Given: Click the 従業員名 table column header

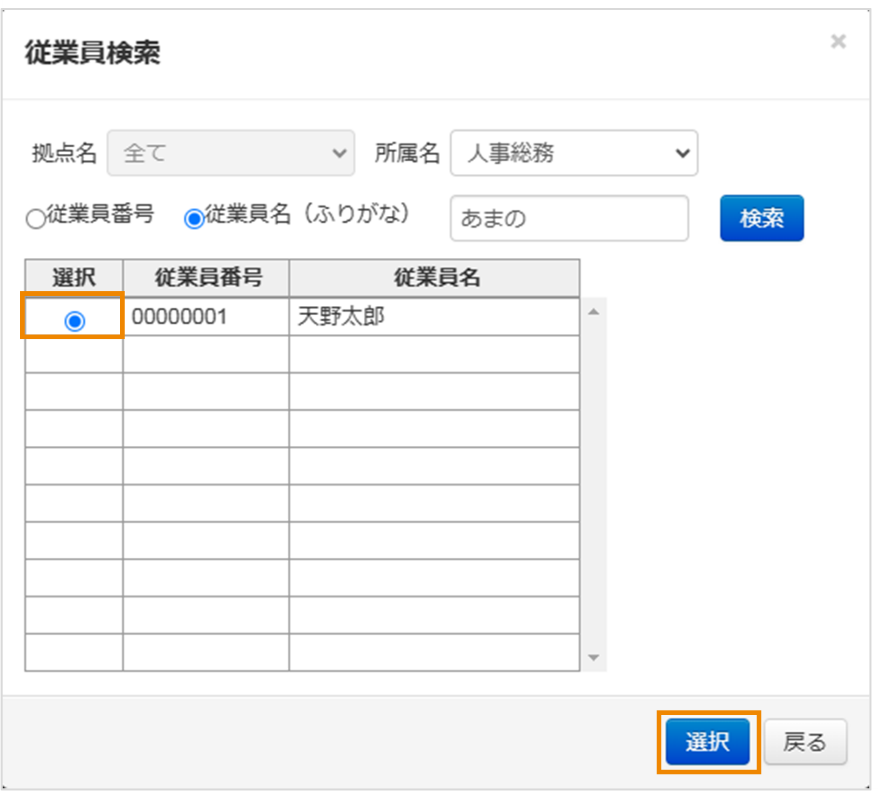Looking at the screenshot, I should coord(433,277).
